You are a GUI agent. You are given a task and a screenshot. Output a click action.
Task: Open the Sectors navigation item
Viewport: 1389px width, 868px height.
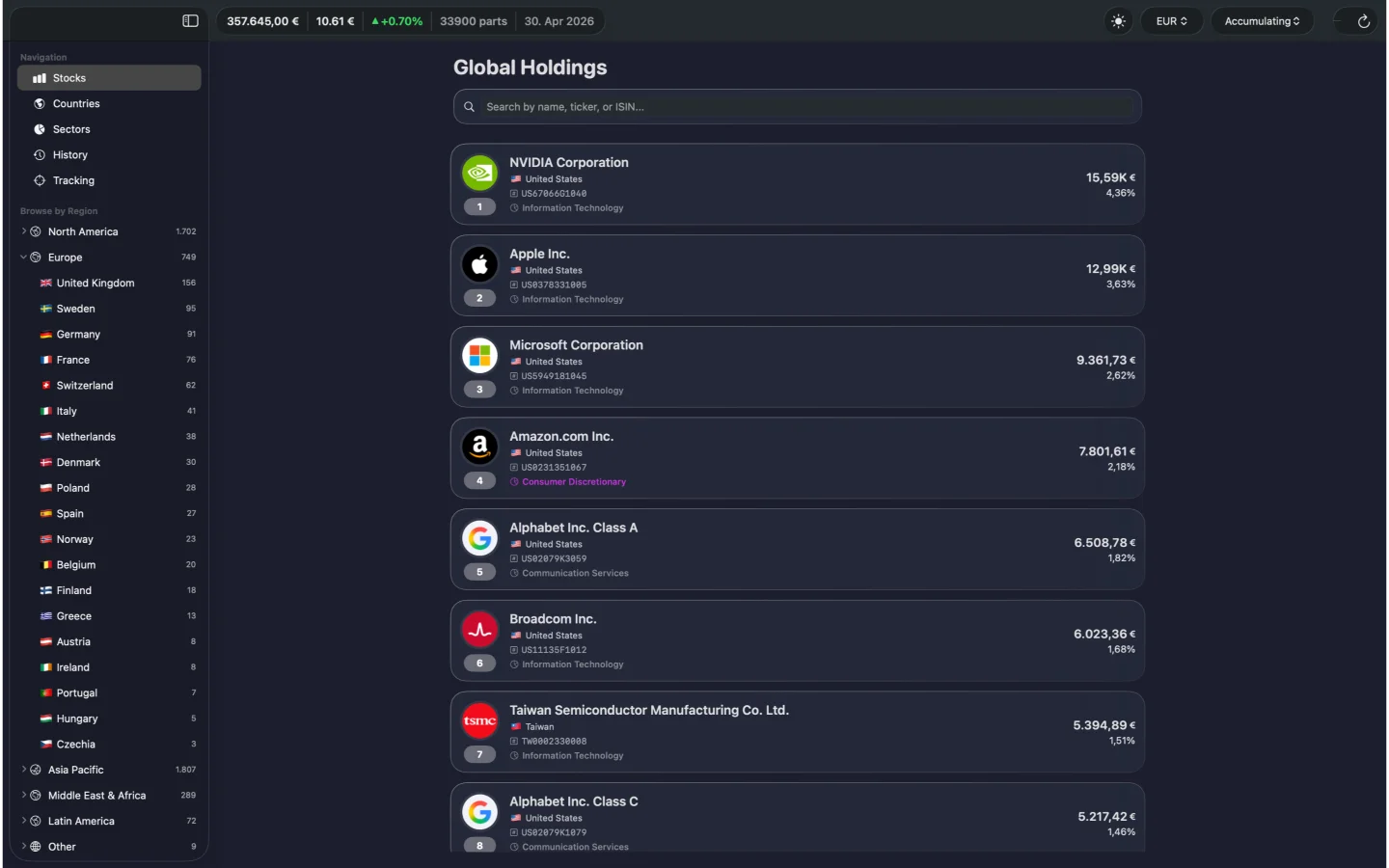pos(109,129)
